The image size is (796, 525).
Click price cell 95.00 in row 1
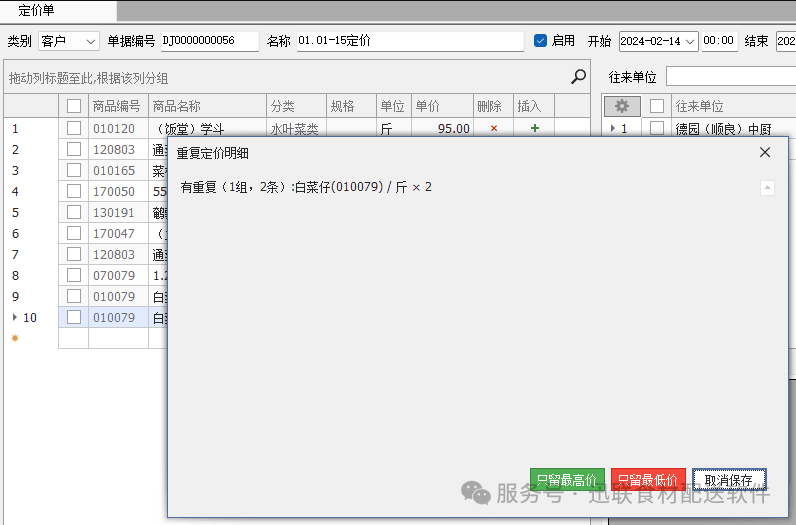pyautogui.click(x=442, y=128)
